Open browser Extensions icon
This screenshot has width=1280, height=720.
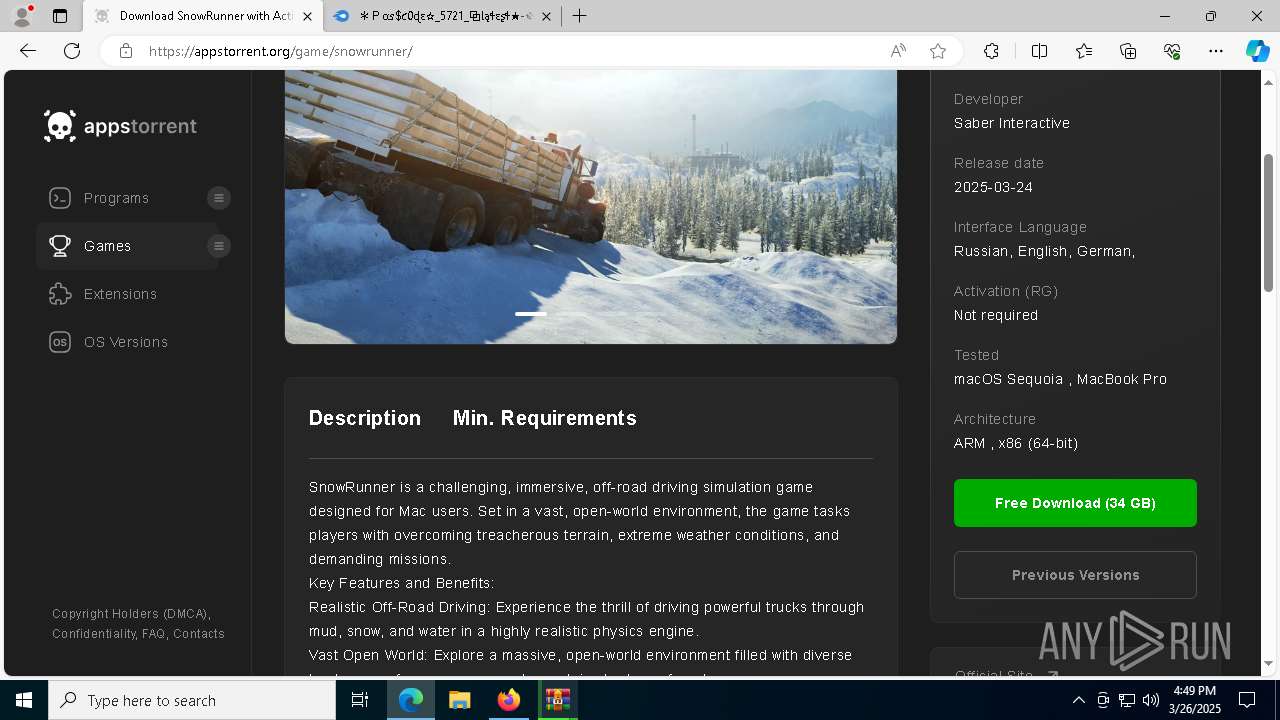(x=991, y=51)
